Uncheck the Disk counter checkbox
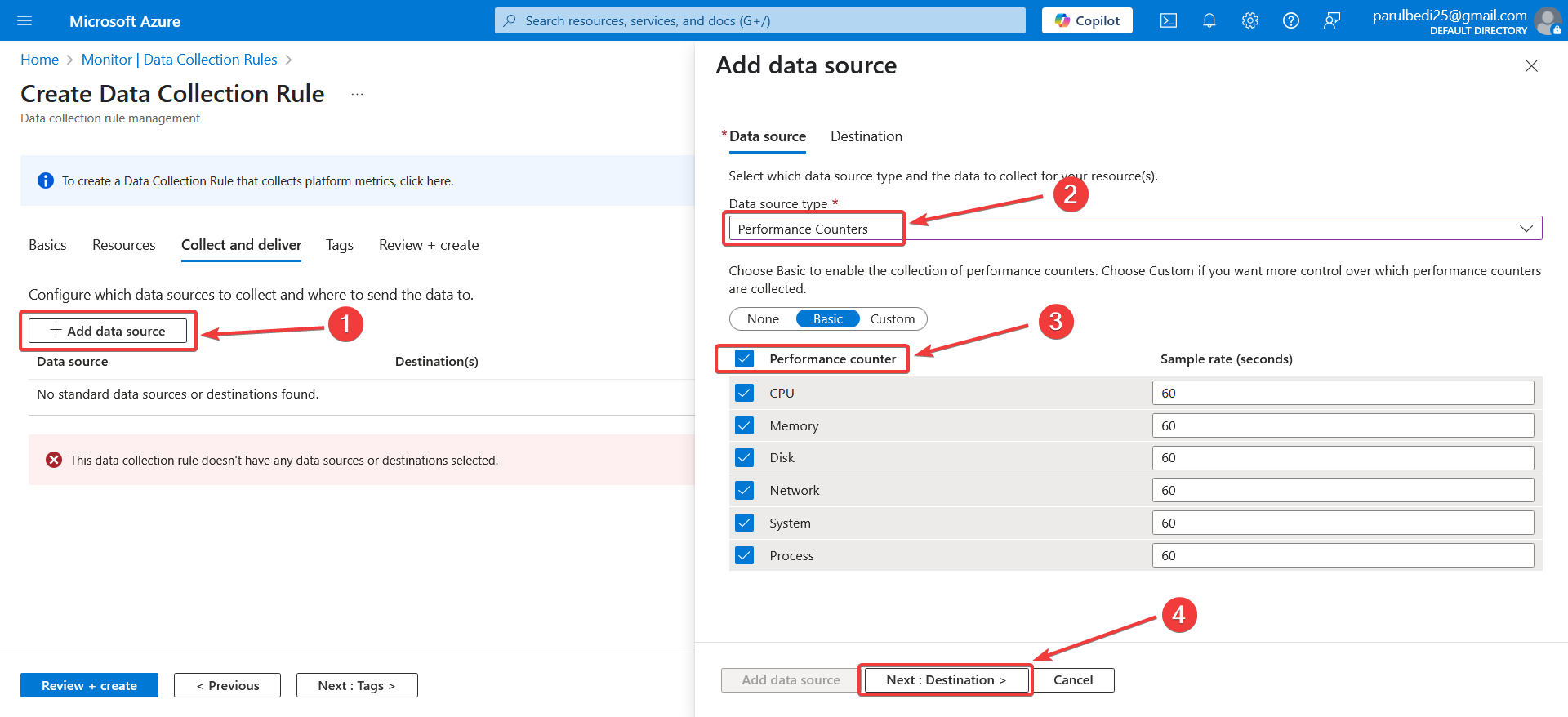The width and height of the screenshot is (1568, 717). coord(744,457)
